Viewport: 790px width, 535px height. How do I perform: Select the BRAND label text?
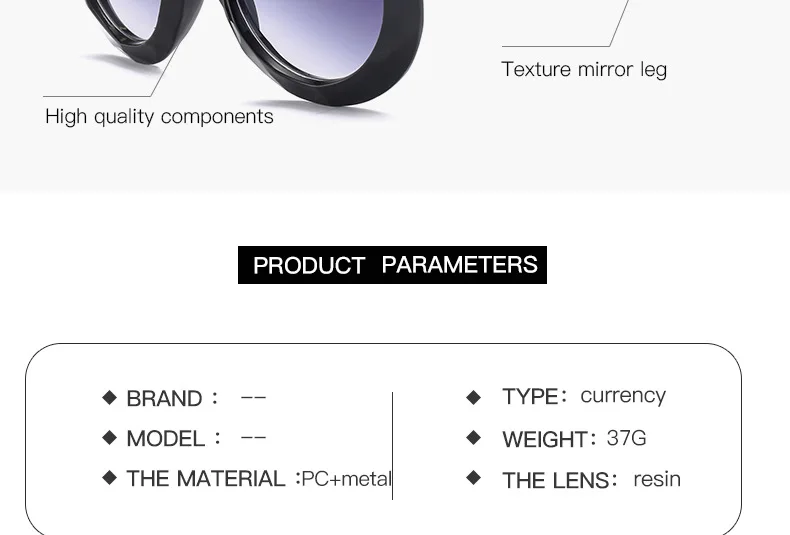pos(164,398)
